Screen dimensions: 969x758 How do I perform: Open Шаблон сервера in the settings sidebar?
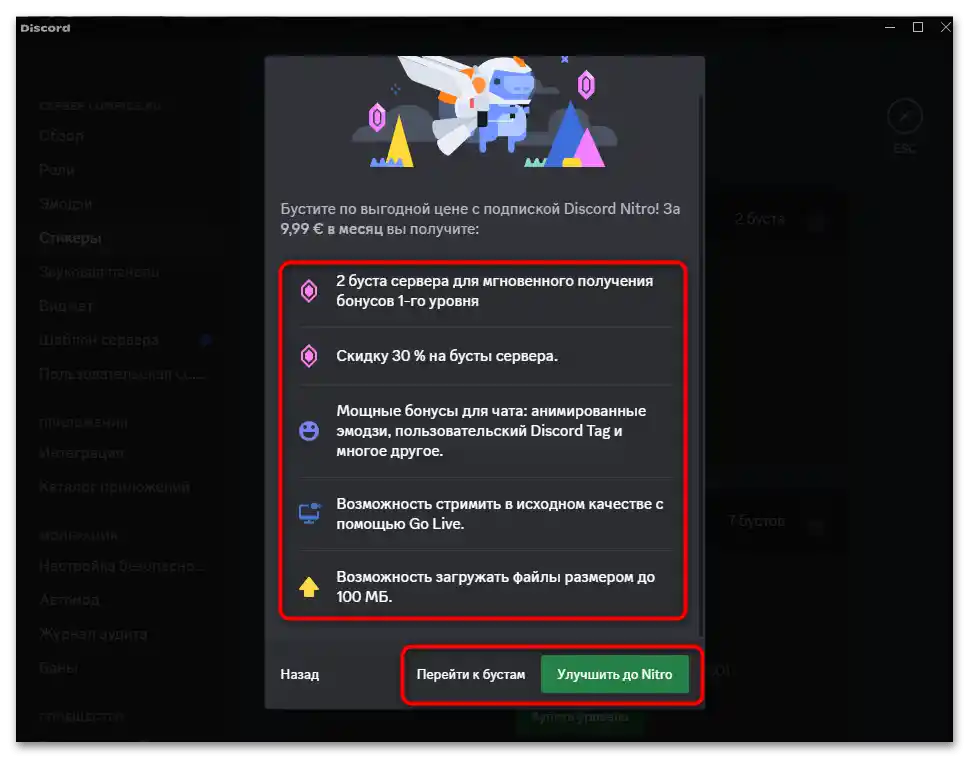pos(99,340)
